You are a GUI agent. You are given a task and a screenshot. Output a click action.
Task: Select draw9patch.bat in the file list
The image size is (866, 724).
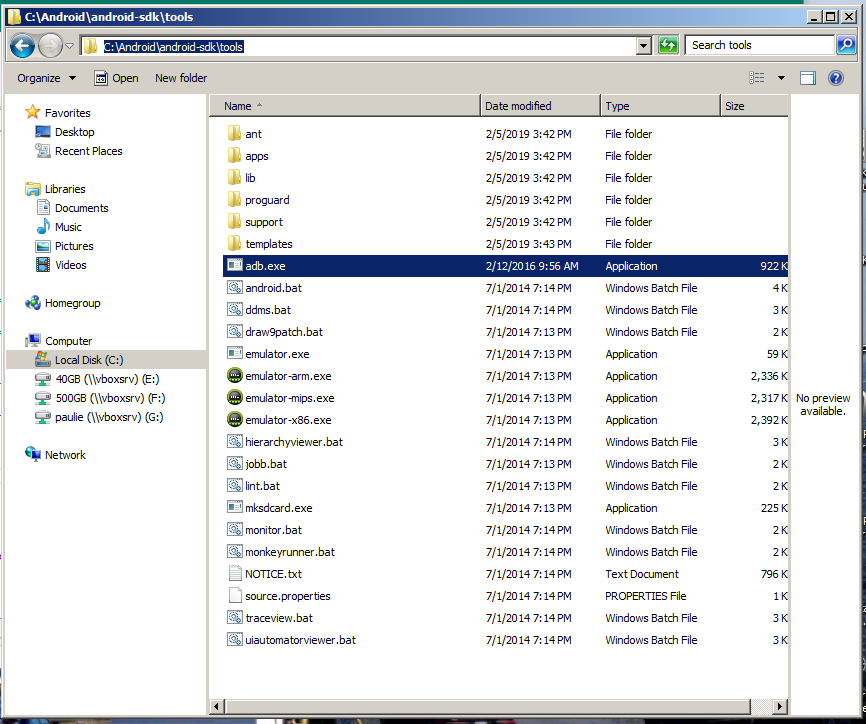(x=284, y=332)
